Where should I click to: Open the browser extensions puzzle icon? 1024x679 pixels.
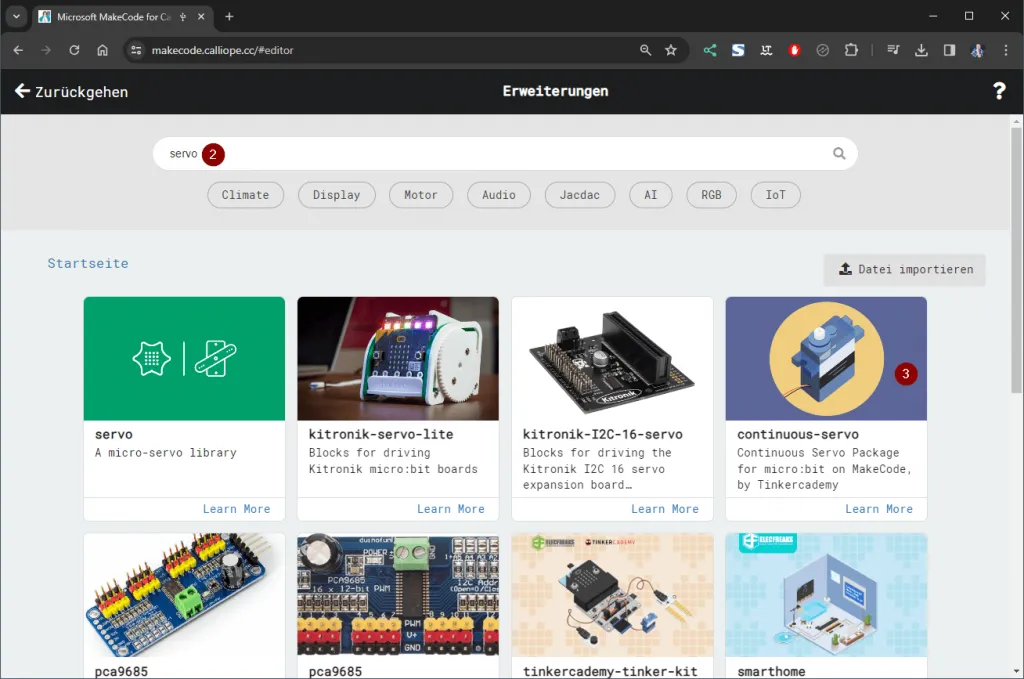coord(851,50)
